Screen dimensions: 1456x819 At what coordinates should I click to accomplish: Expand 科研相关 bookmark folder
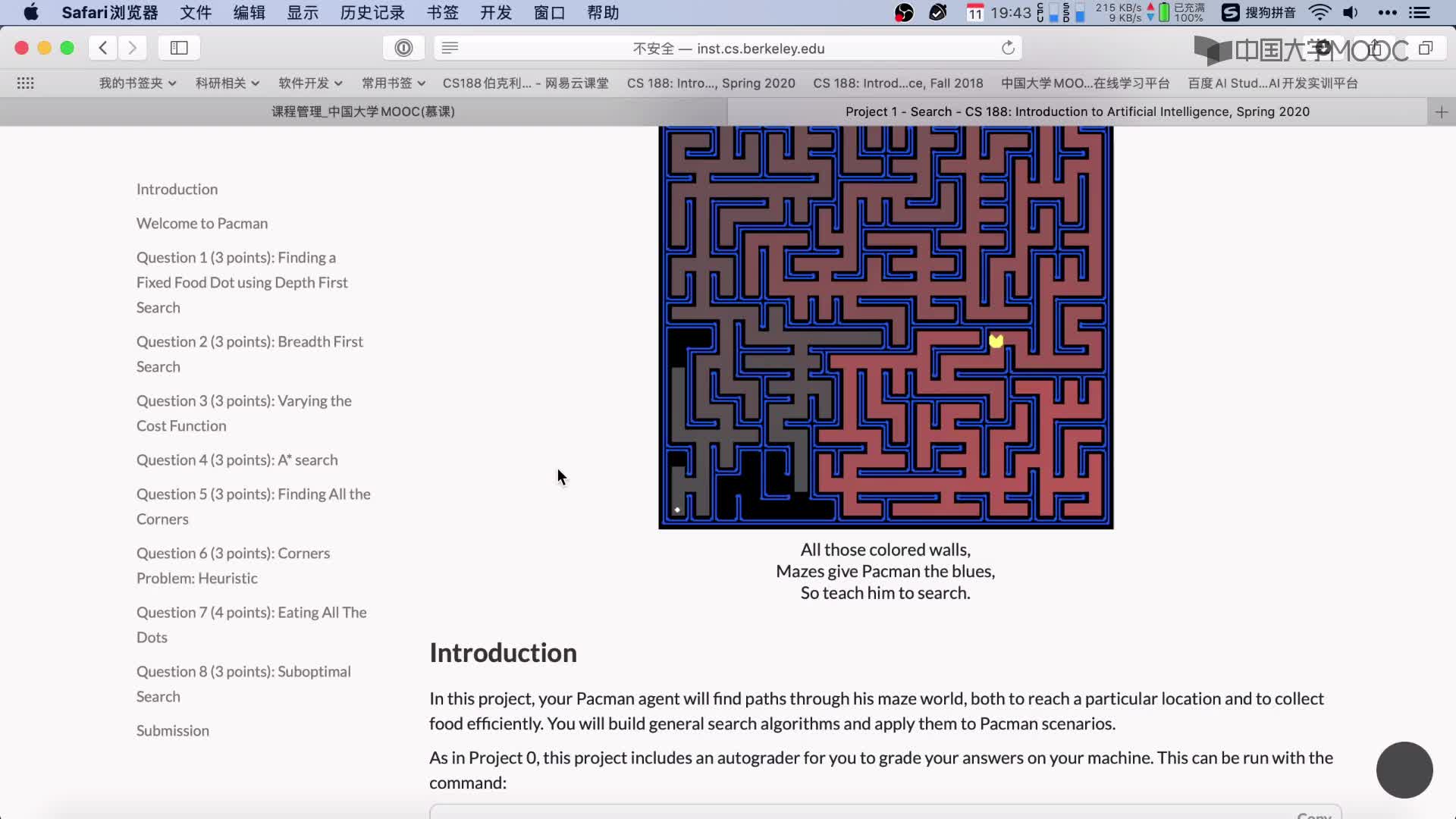click(227, 83)
